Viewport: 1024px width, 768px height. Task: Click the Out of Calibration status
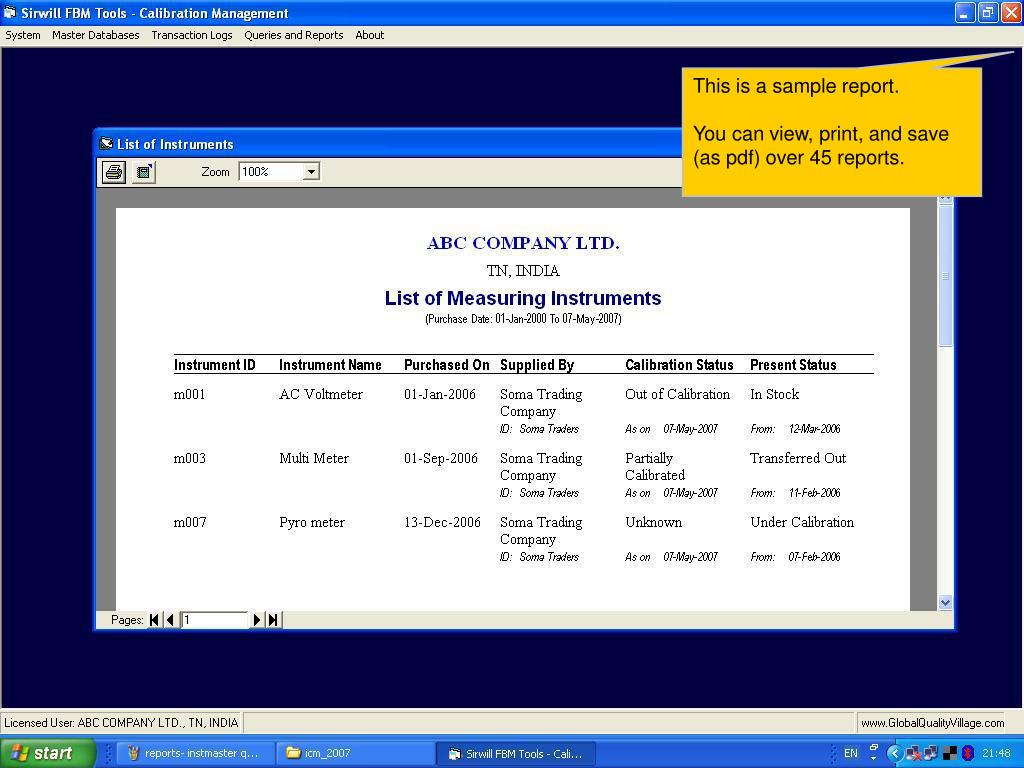677,394
